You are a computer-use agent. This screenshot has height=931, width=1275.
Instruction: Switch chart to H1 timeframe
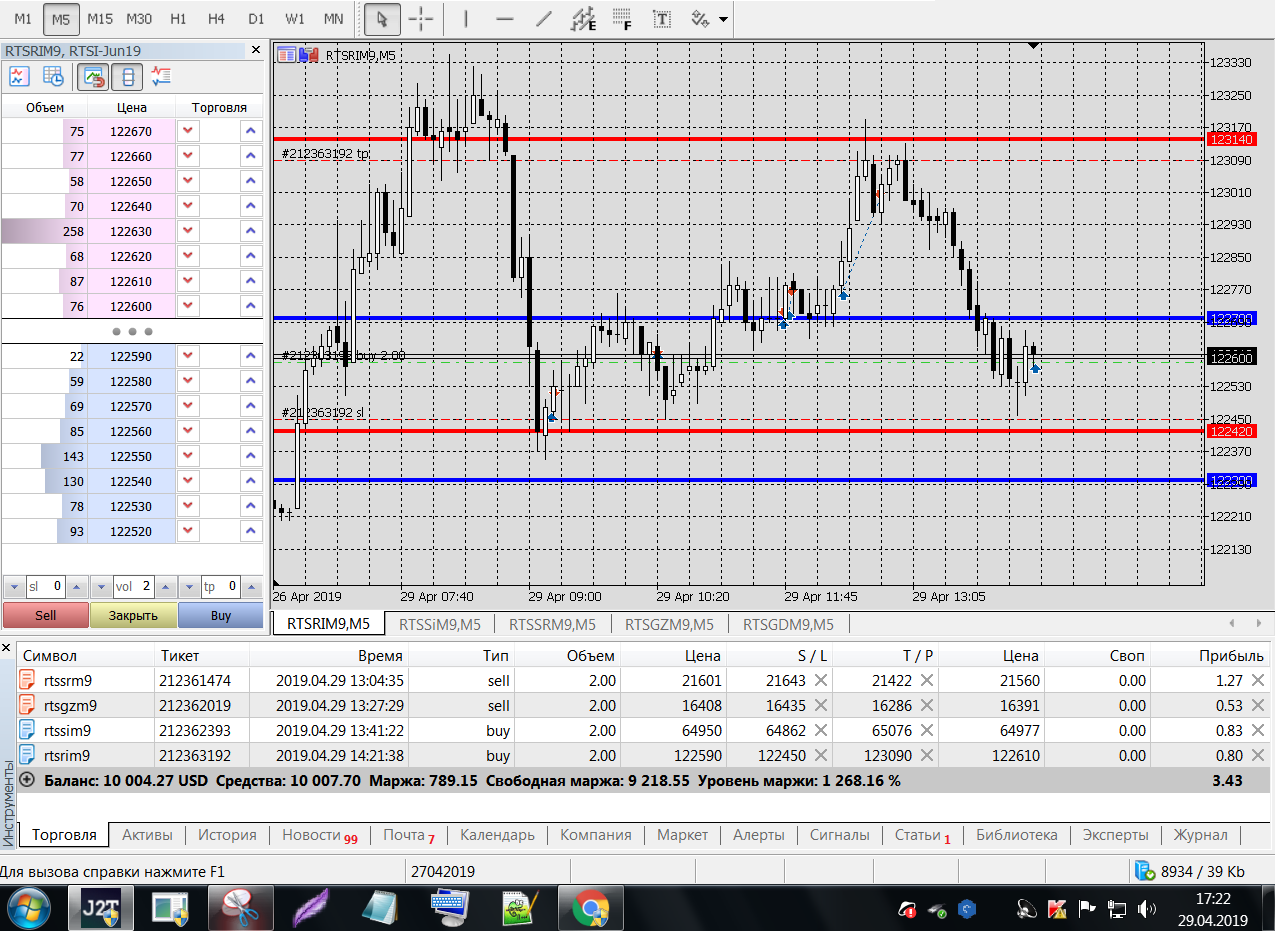(178, 19)
